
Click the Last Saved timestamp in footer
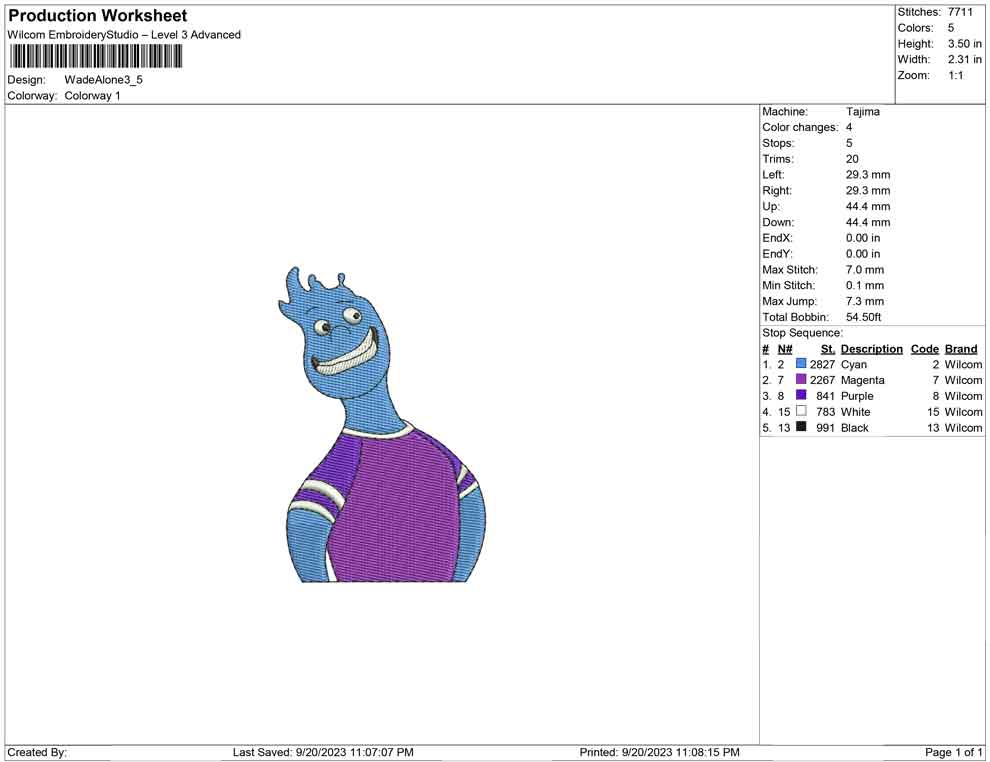click(x=323, y=753)
